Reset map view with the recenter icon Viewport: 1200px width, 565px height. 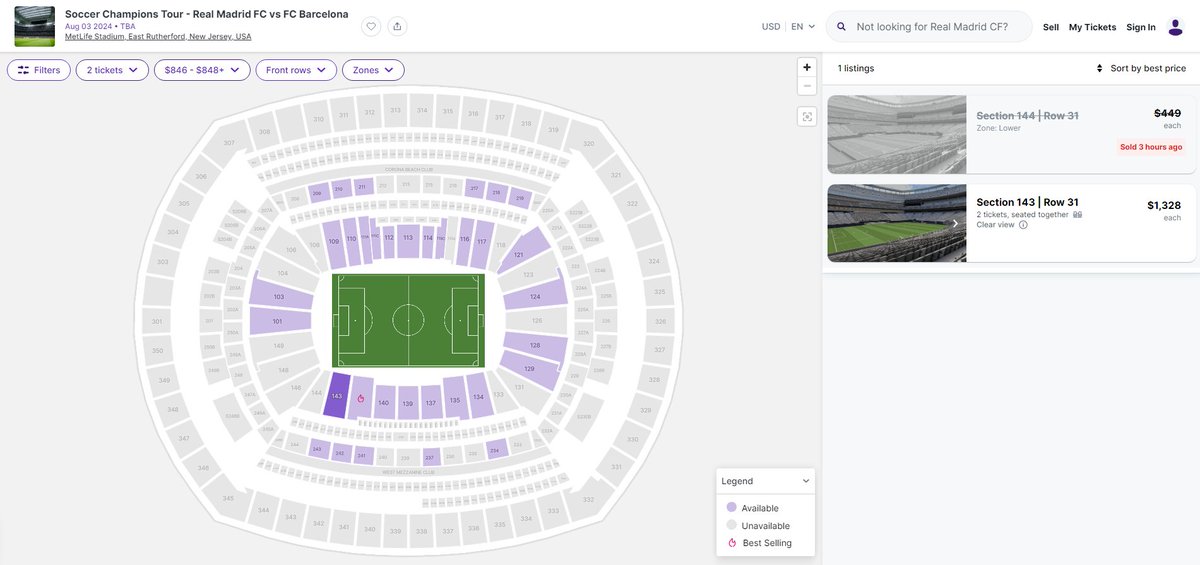point(807,117)
